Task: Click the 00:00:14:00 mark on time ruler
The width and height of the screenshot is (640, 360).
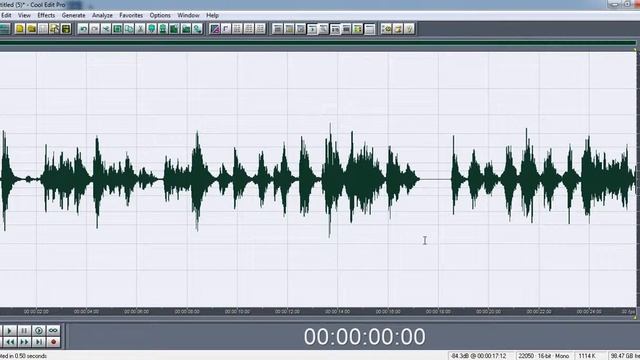Action: point(338,311)
